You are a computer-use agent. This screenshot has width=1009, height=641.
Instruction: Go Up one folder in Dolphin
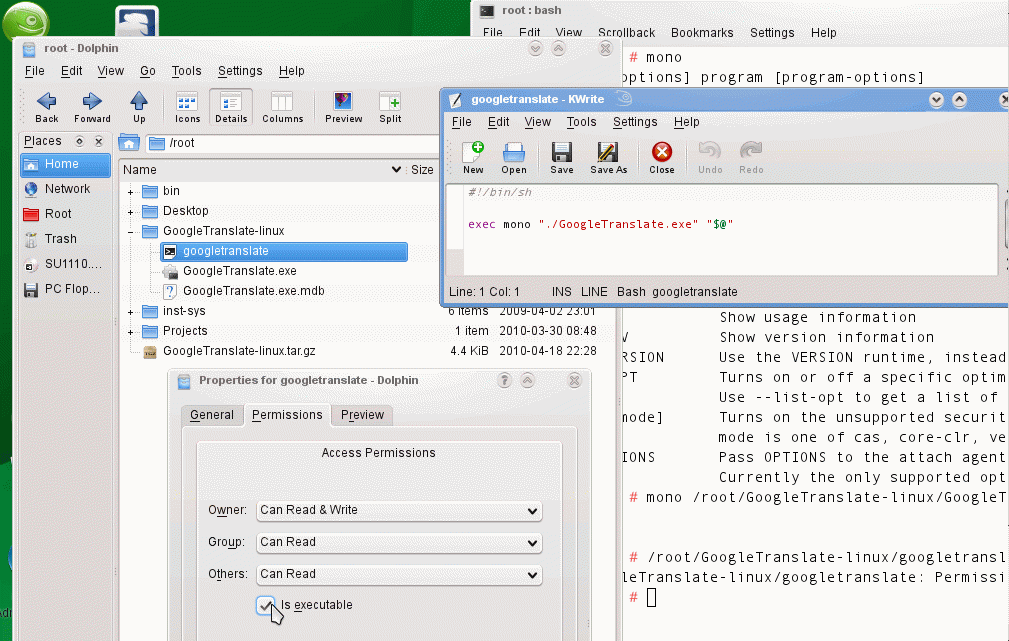(139, 107)
